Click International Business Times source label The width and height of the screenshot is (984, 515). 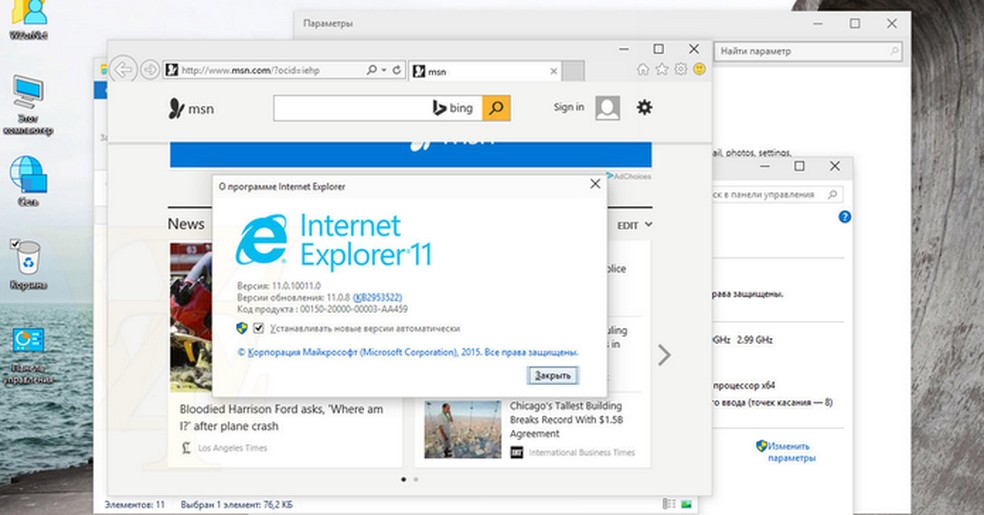pos(582,452)
